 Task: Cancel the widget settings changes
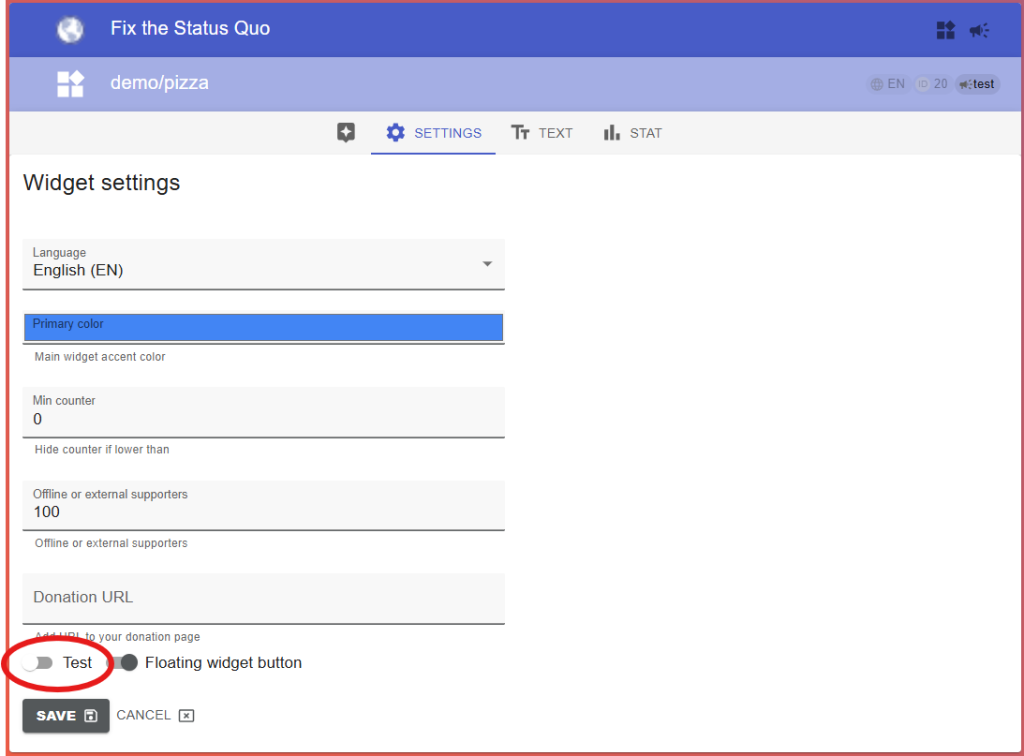click(155, 716)
